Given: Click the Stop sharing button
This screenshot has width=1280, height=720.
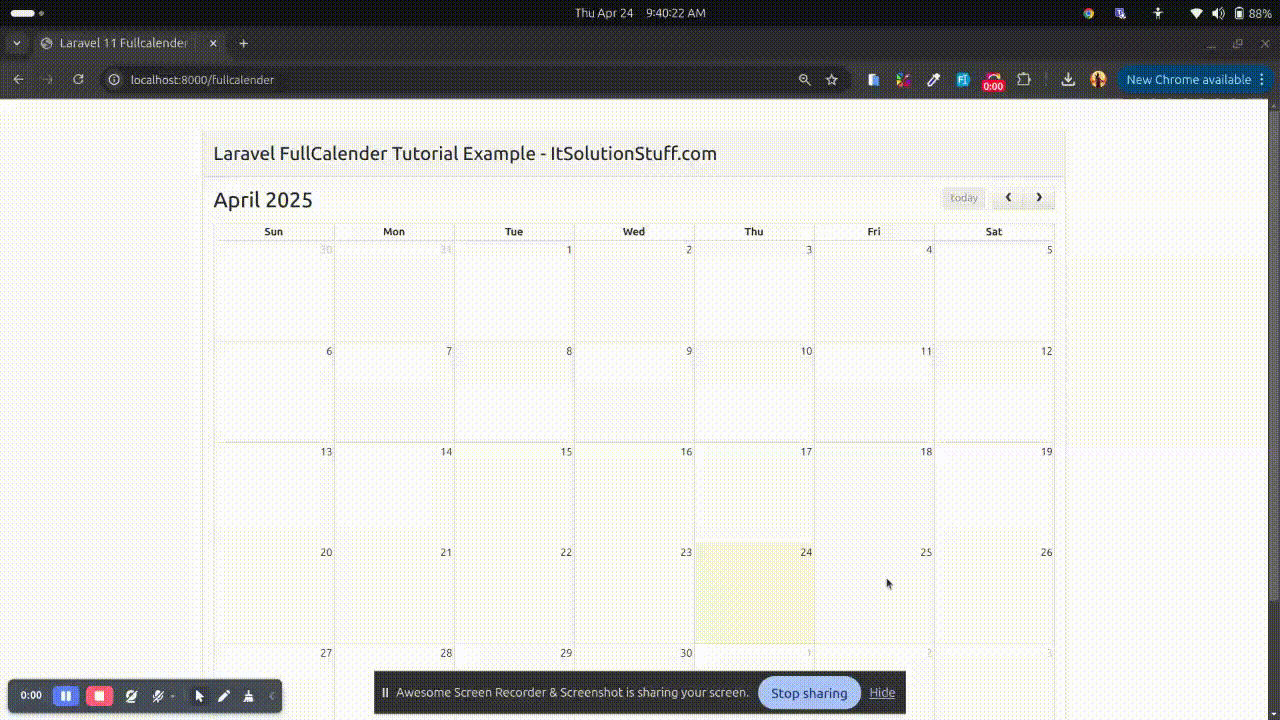Looking at the screenshot, I should tap(809, 693).
